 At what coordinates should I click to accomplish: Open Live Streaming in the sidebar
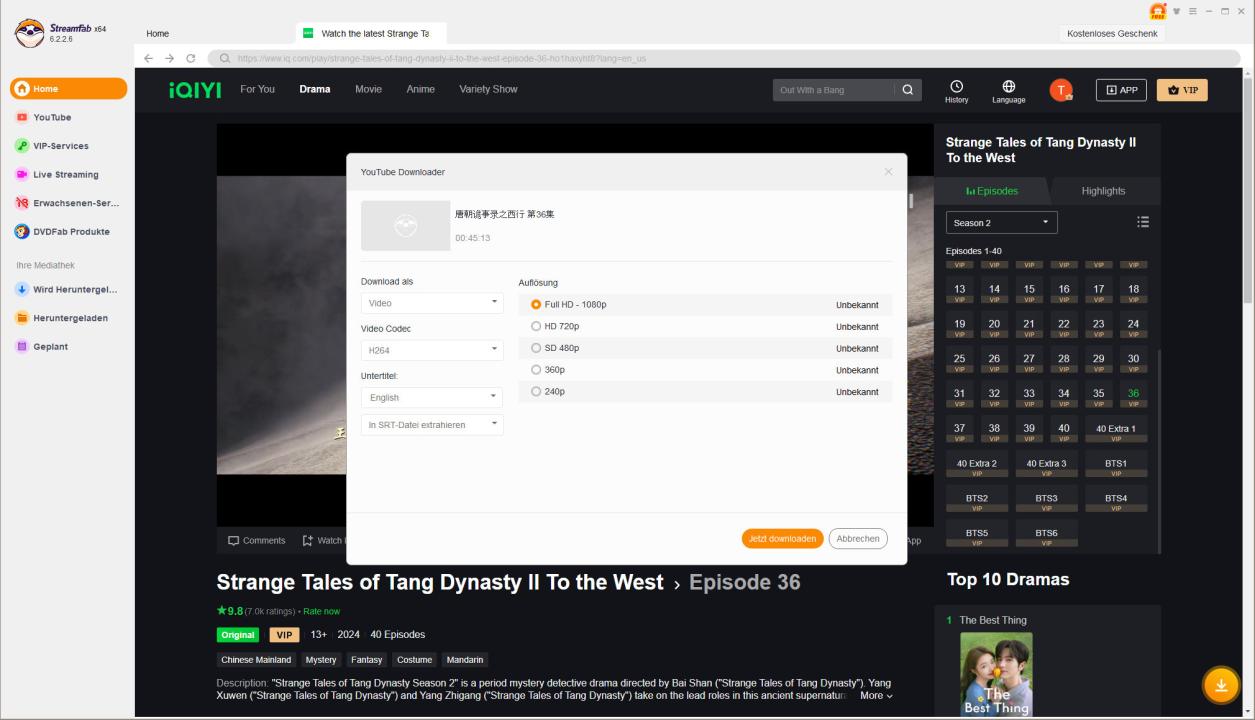tap(65, 174)
